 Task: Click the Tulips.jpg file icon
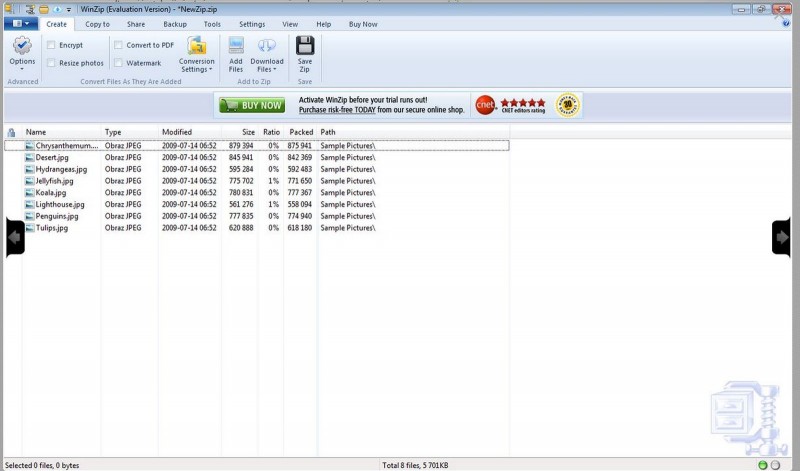tap(30, 228)
